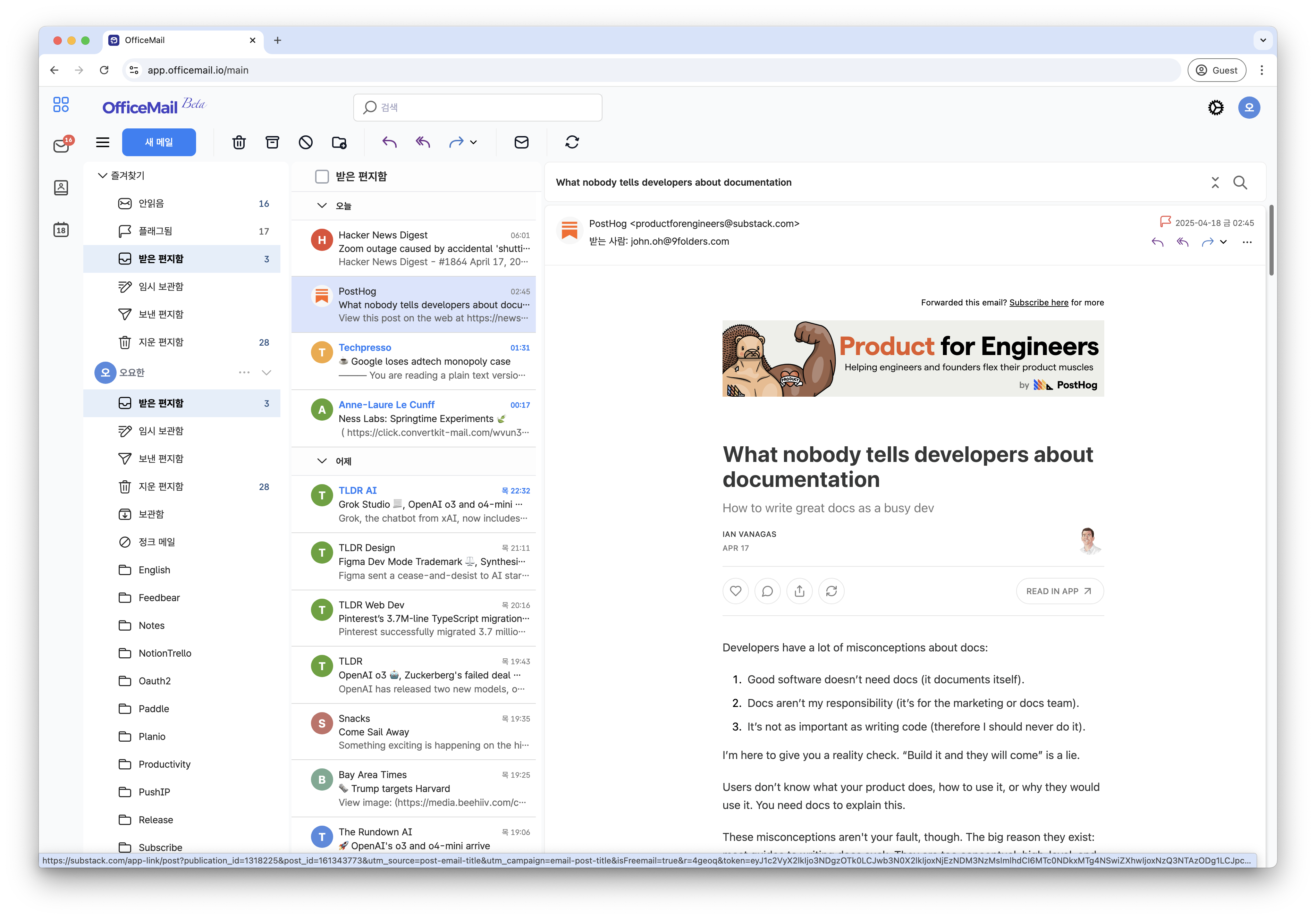Viewport: 1316px width, 919px height.
Task: Open the apps grid icon
Action: pyautogui.click(x=61, y=104)
